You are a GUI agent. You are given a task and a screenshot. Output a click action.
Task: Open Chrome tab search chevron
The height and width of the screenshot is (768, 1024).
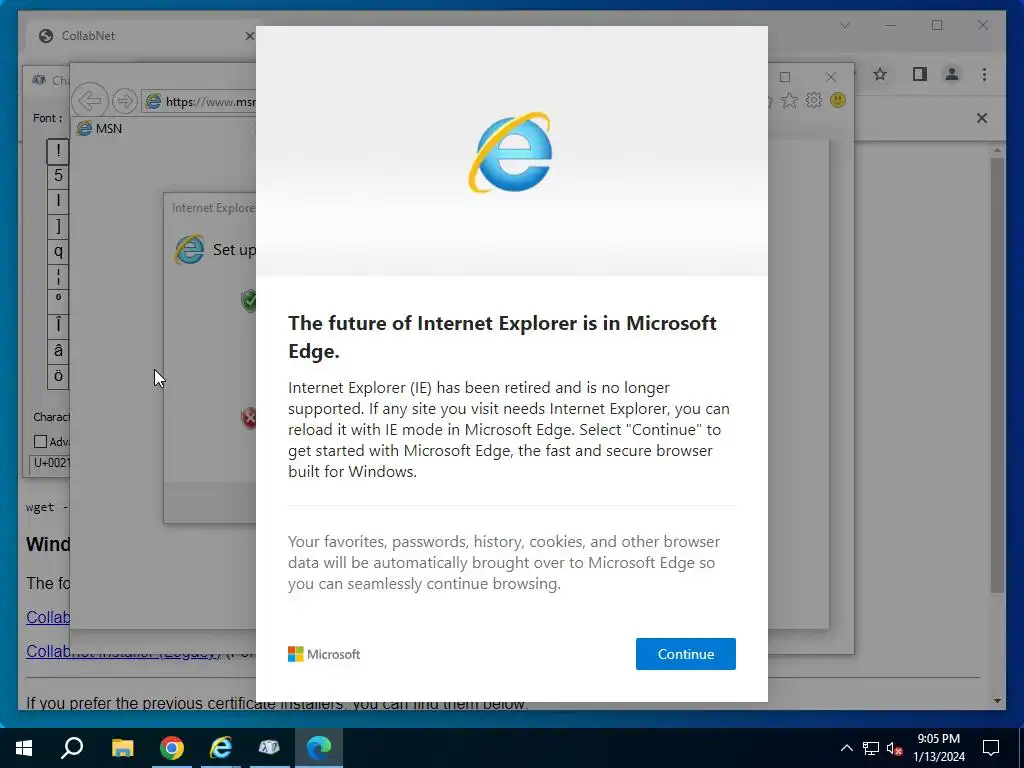[x=845, y=25]
